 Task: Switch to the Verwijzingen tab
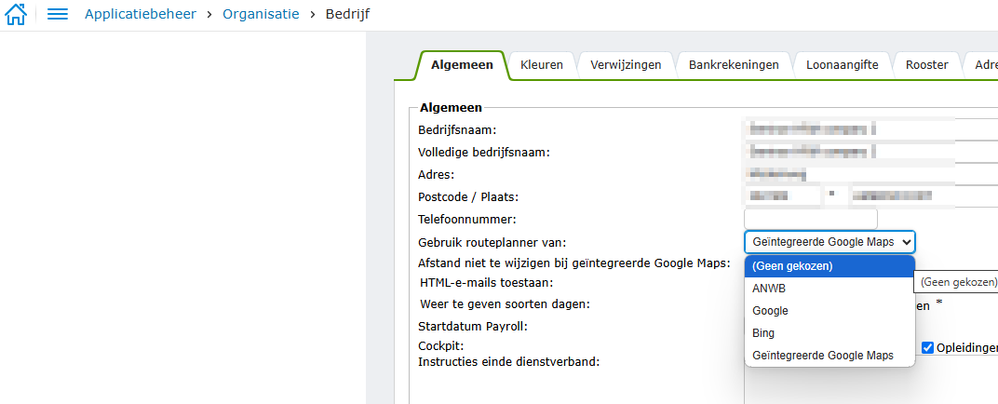(x=626, y=65)
